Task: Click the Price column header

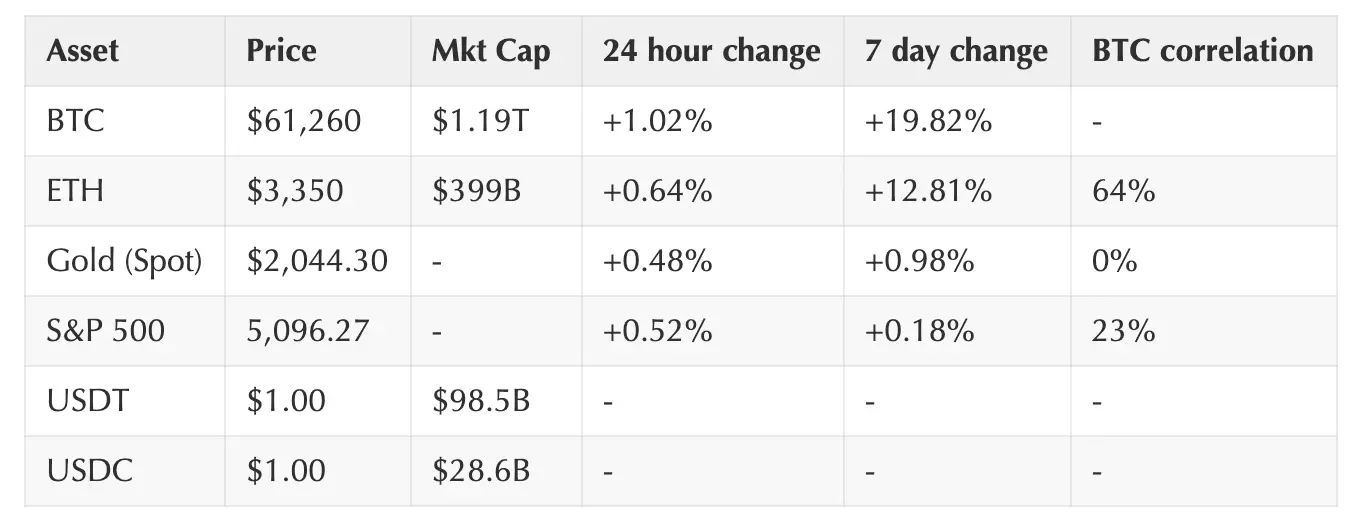Action: (281, 51)
